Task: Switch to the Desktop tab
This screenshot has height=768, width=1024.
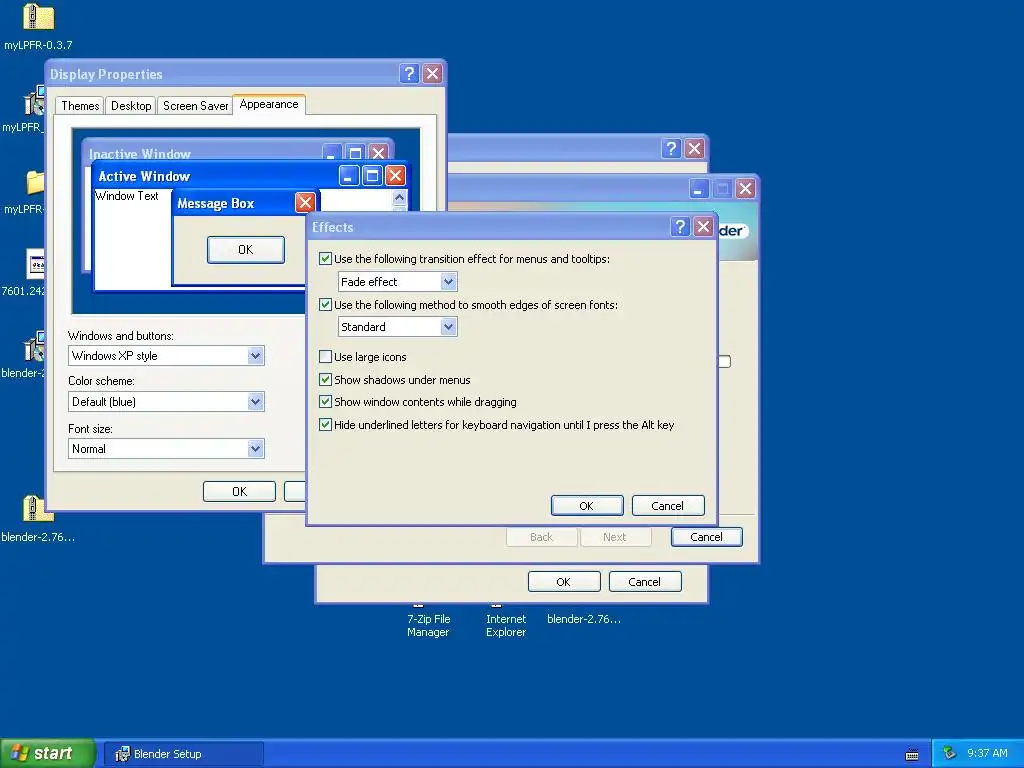Action: click(x=131, y=106)
